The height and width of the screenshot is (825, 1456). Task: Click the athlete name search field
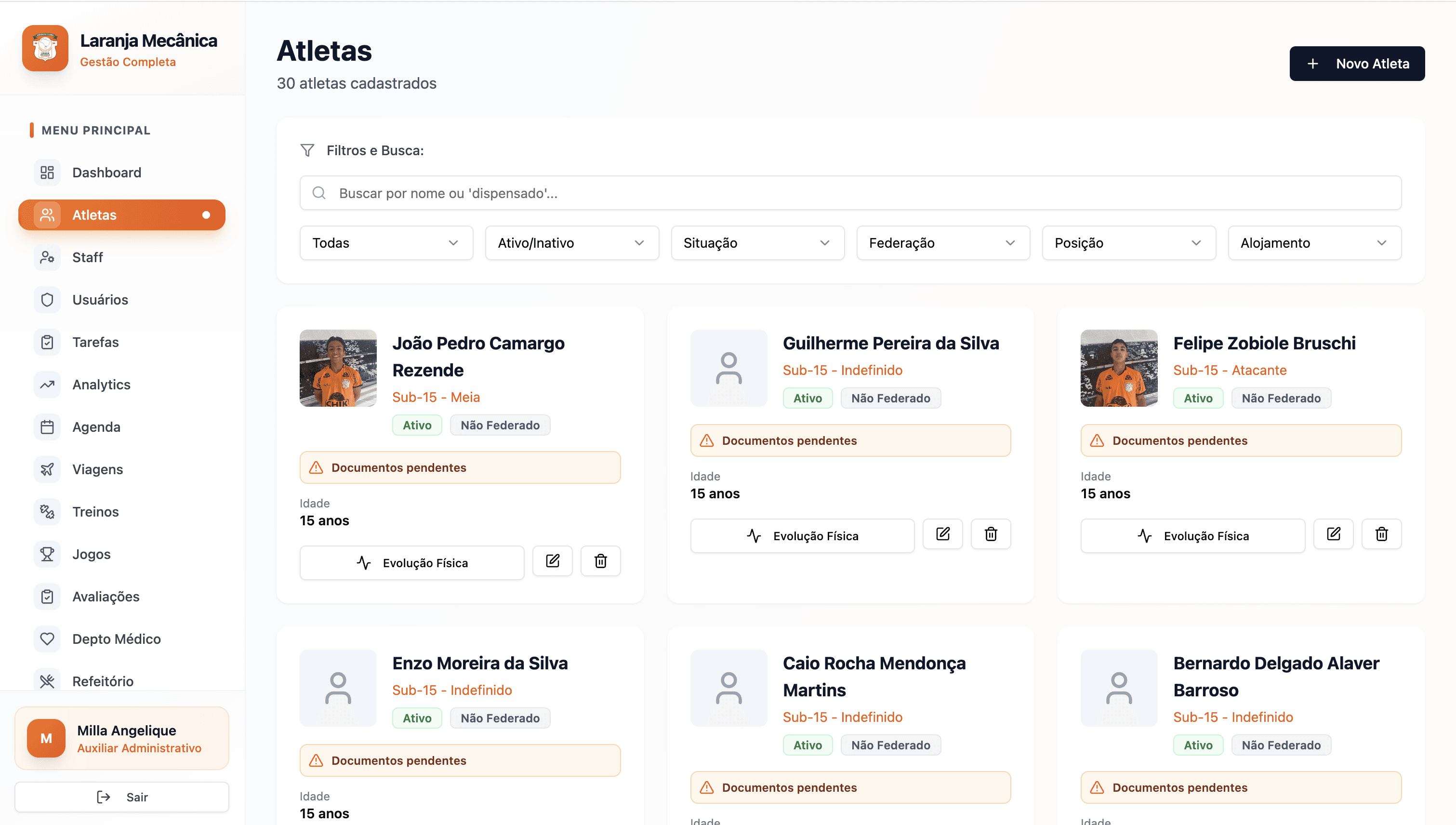850,193
